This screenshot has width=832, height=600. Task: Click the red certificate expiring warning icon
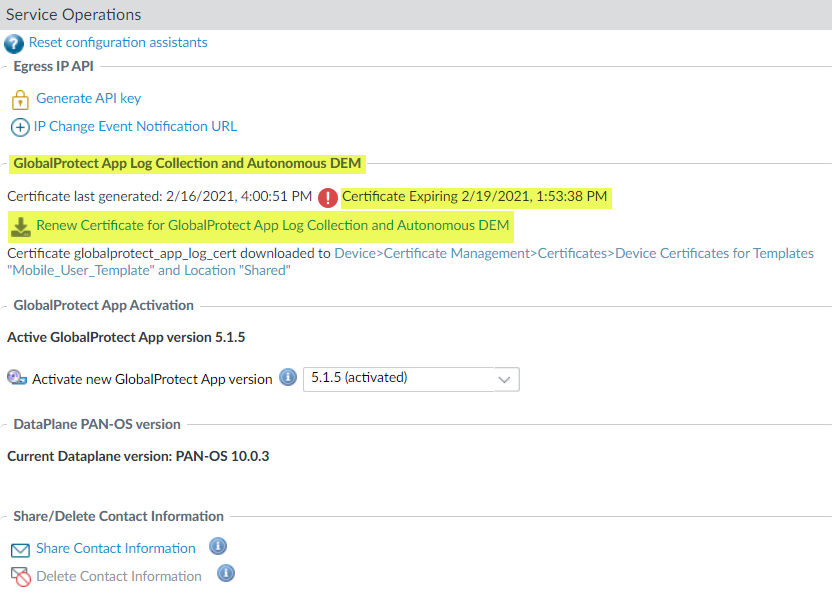coord(328,197)
